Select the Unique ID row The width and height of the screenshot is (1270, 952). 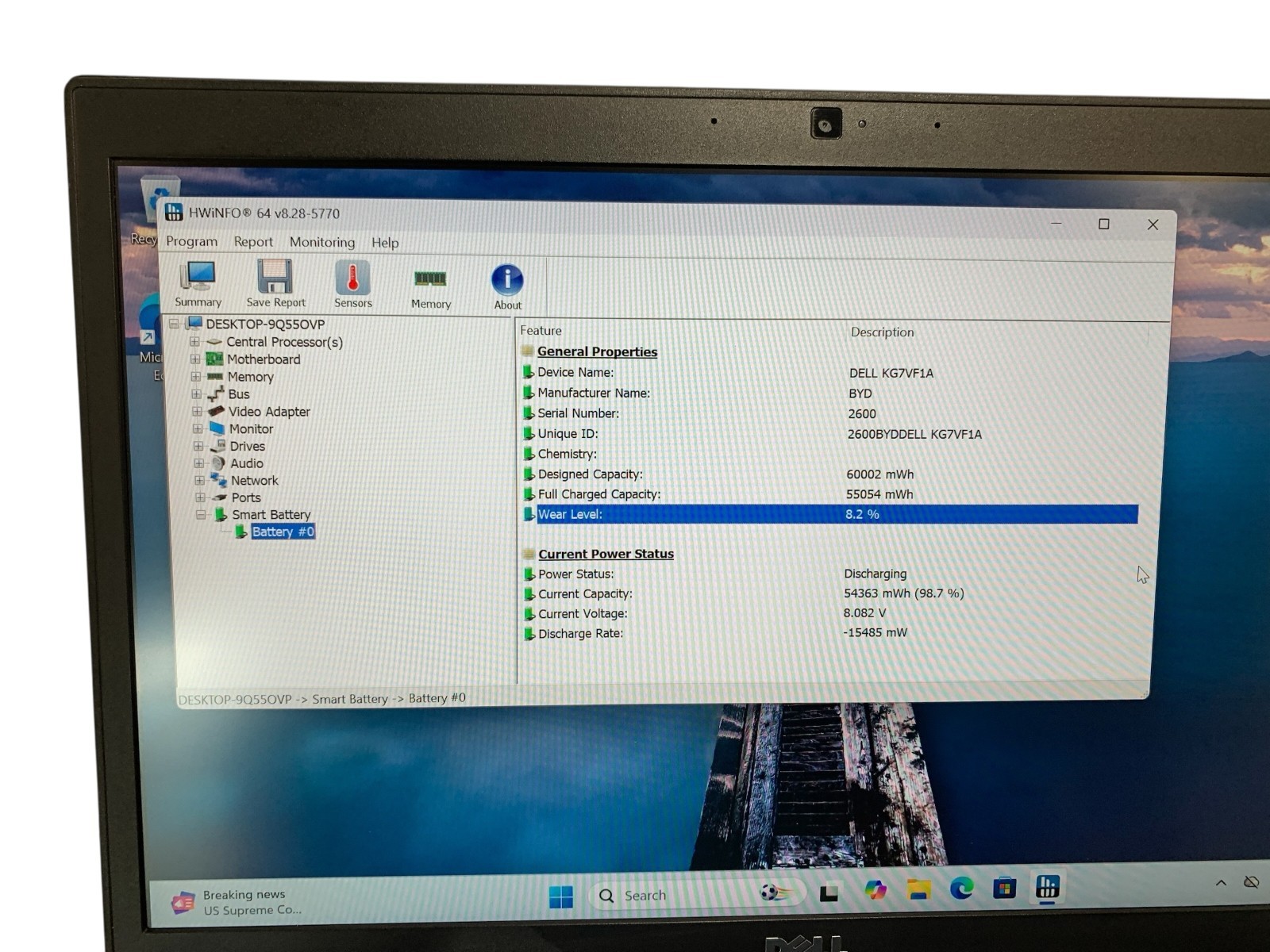point(829,434)
